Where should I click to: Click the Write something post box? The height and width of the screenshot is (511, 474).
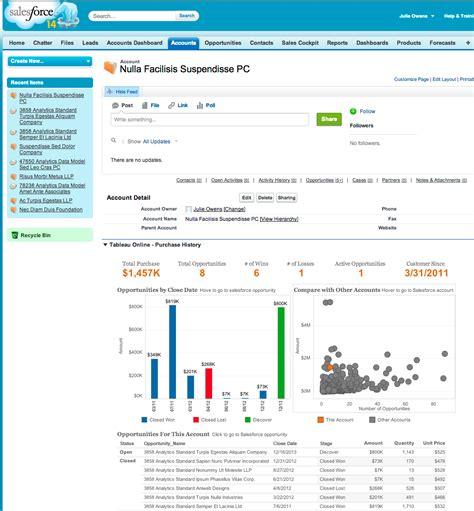pos(210,120)
